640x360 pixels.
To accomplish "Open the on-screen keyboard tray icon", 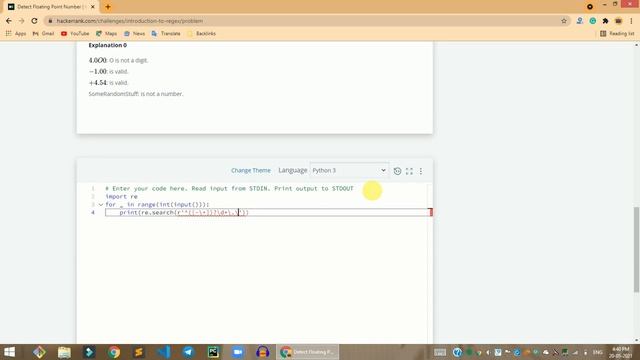I will tap(440, 352).
